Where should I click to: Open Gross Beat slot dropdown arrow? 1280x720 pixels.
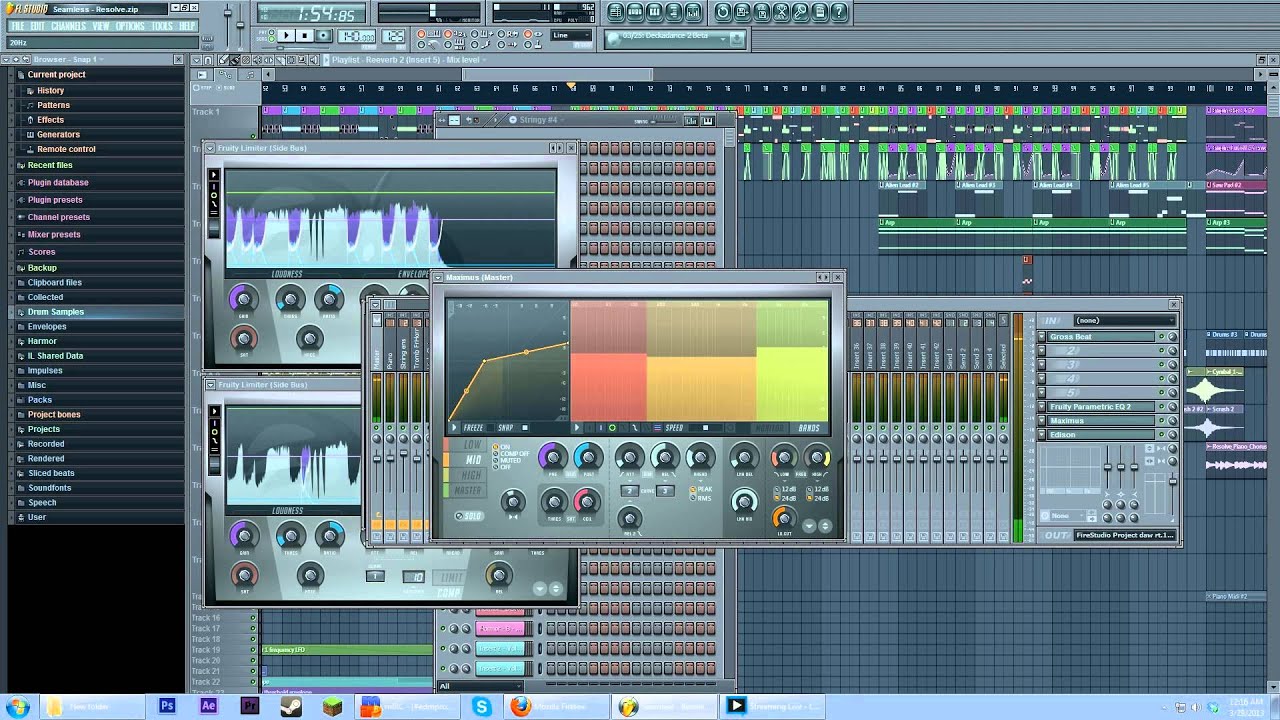[1042, 337]
